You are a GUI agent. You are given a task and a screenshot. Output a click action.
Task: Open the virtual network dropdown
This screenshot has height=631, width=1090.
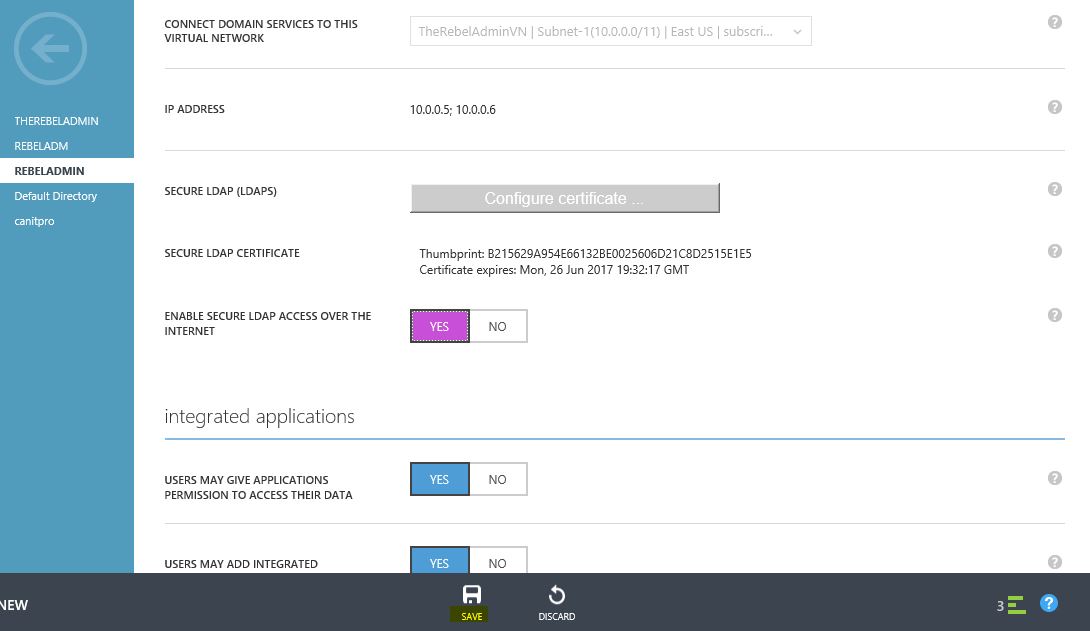coord(610,31)
